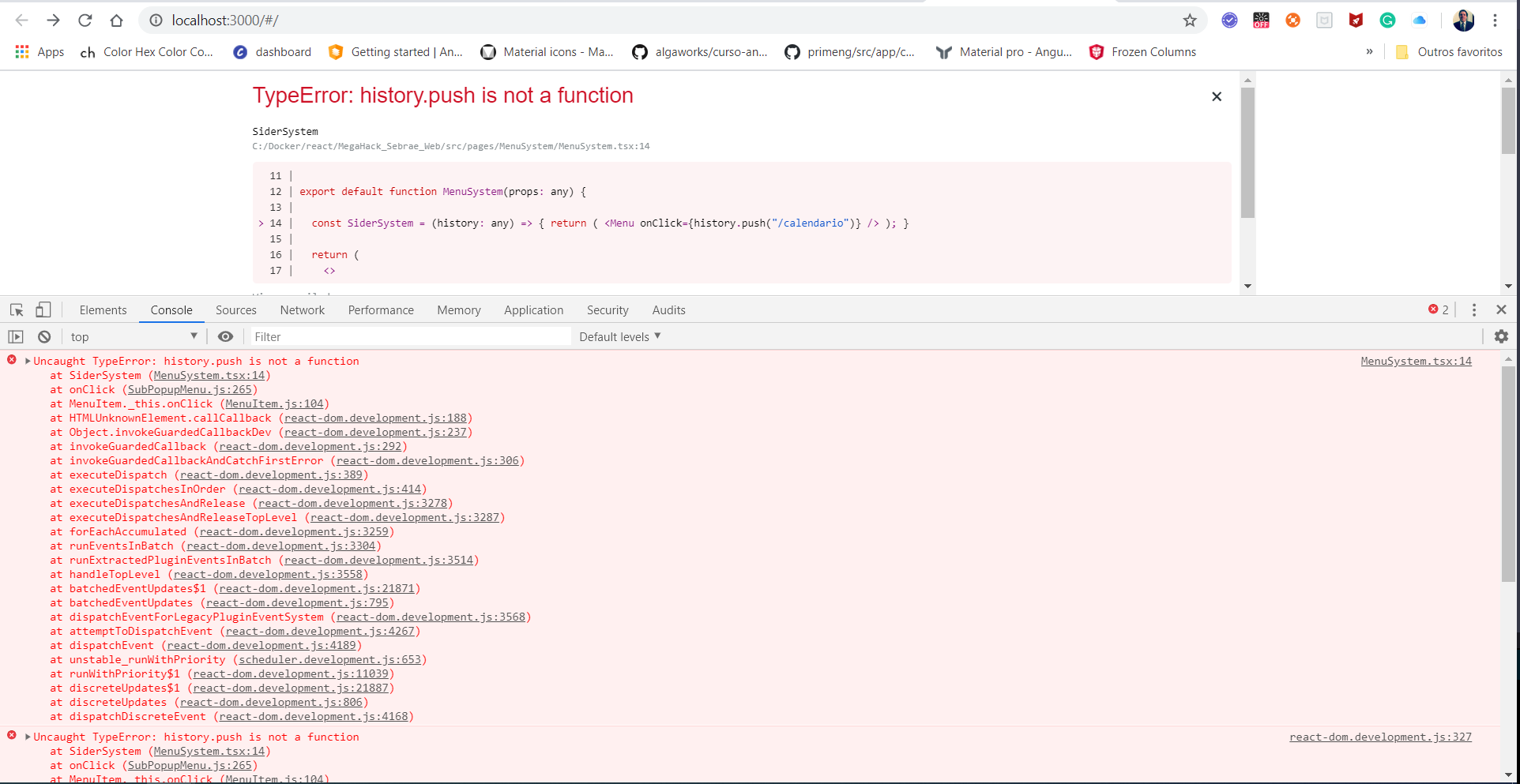Go to the browser home page icon

[117, 21]
